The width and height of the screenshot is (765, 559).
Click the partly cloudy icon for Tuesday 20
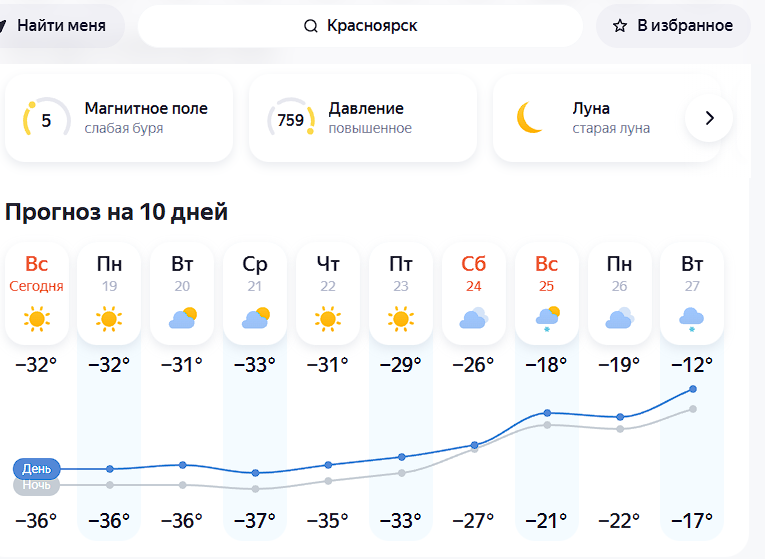click(182, 320)
